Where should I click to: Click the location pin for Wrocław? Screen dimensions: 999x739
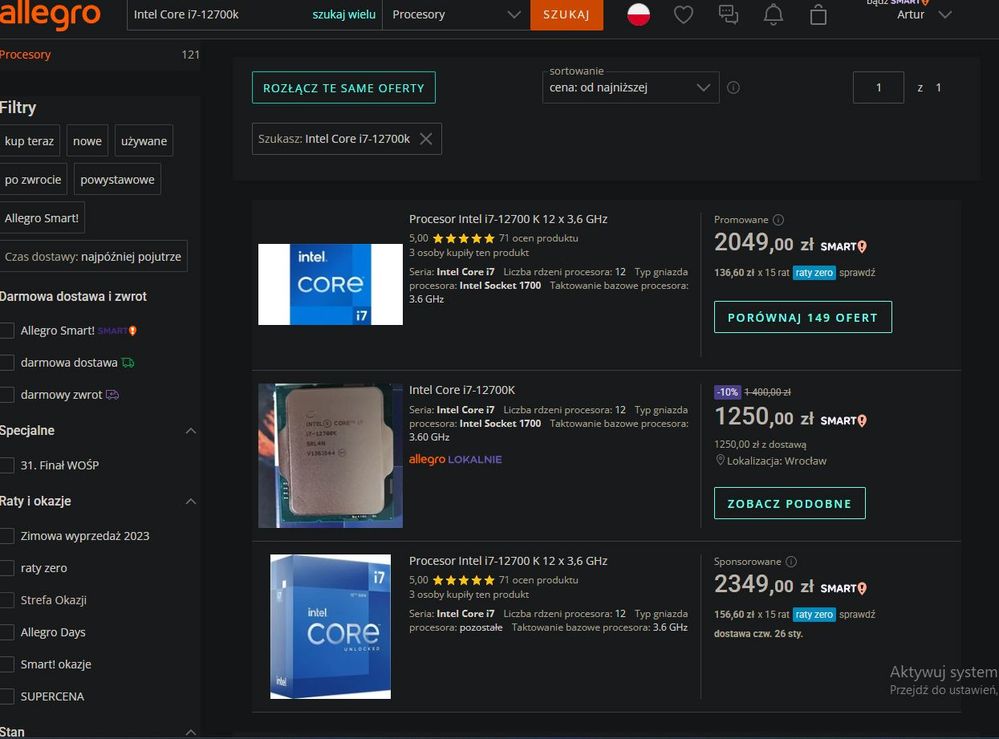coord(720,460)
